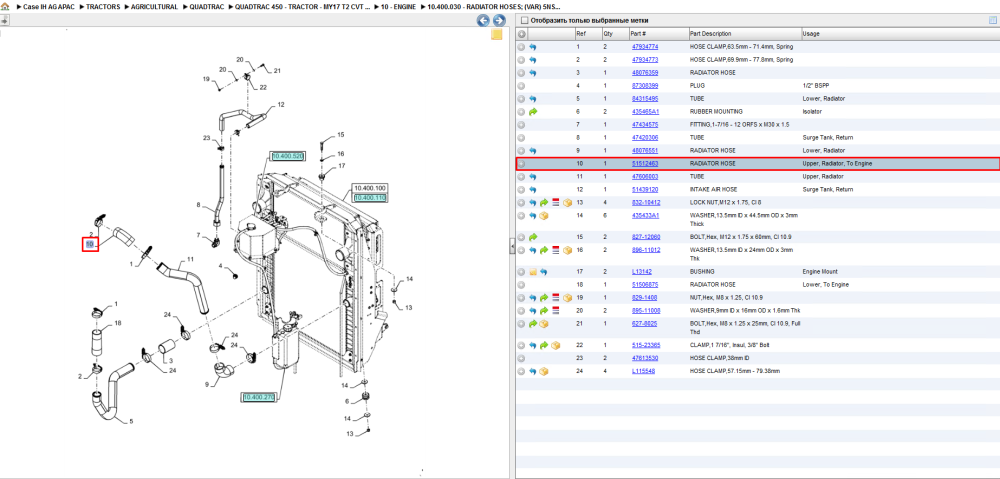Open the '10.400.030 - RADIATOR HOSES' breadcrumb

494,6
